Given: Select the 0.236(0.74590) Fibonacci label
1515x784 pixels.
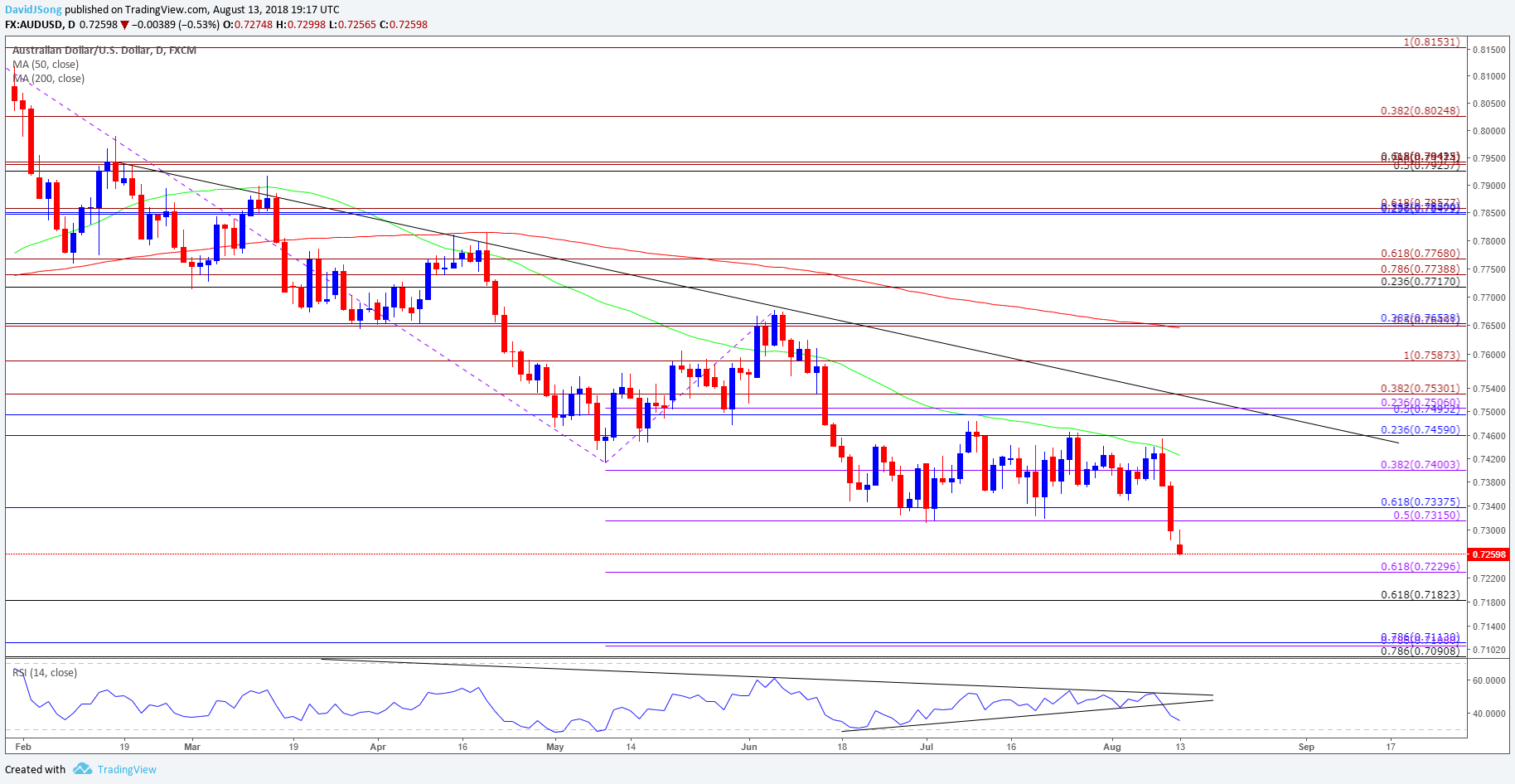Looking at the screenshot, I should tap(1421, 430).
